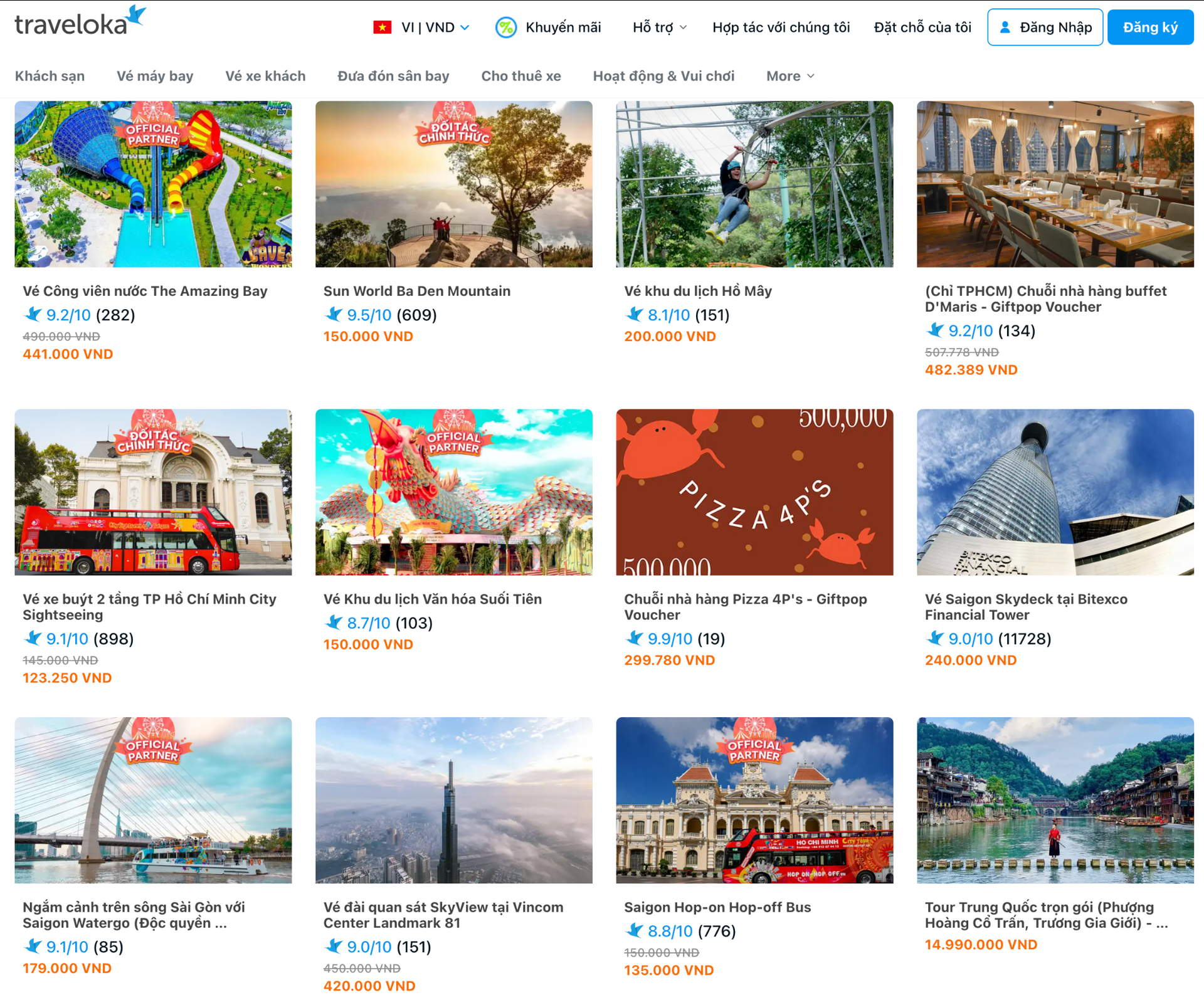Screen dimensions: 1204x1000
Task: Click the Landmark 81 SkyView image
Action: point(453,800)
